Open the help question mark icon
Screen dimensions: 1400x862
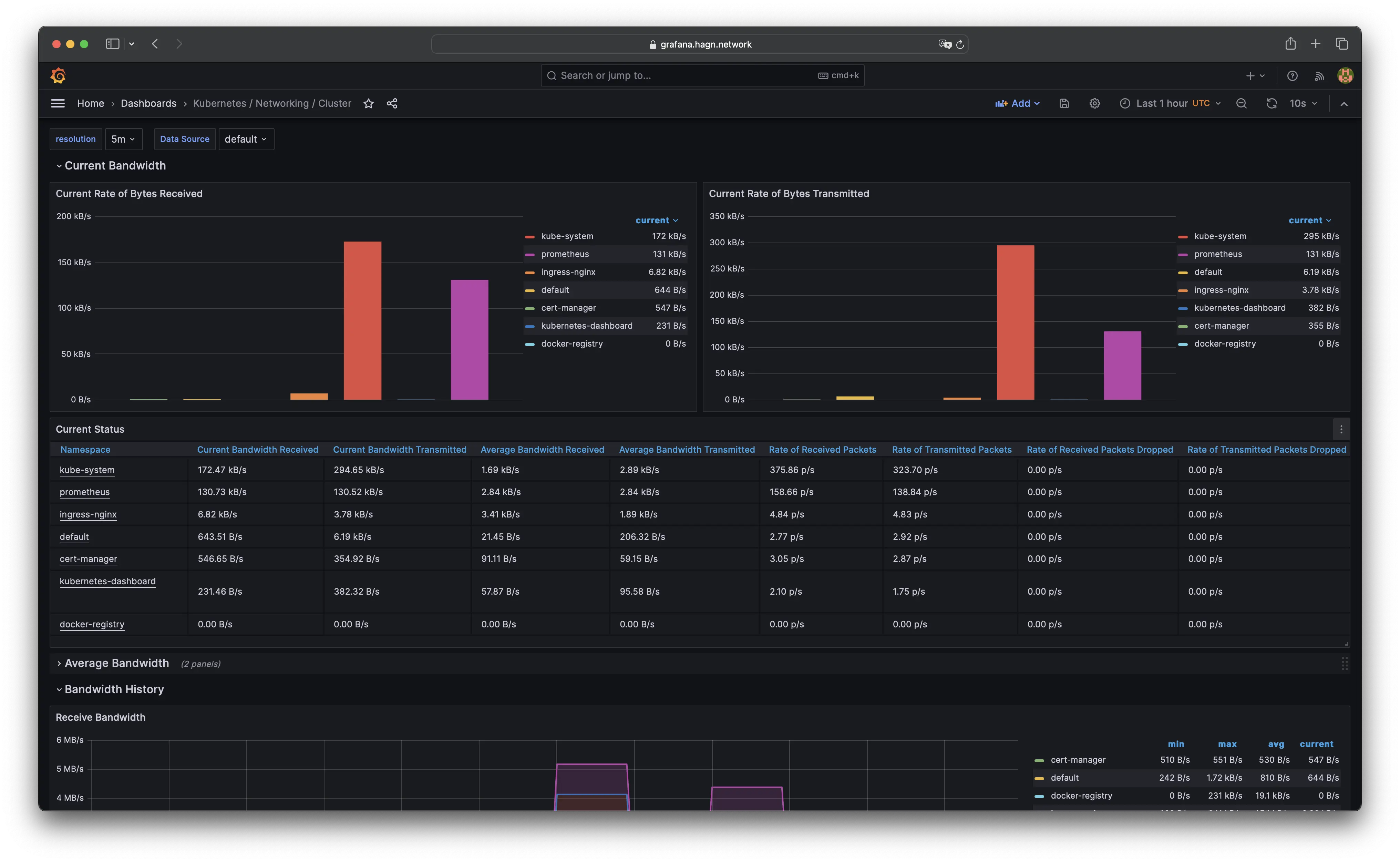[1292, 75]
